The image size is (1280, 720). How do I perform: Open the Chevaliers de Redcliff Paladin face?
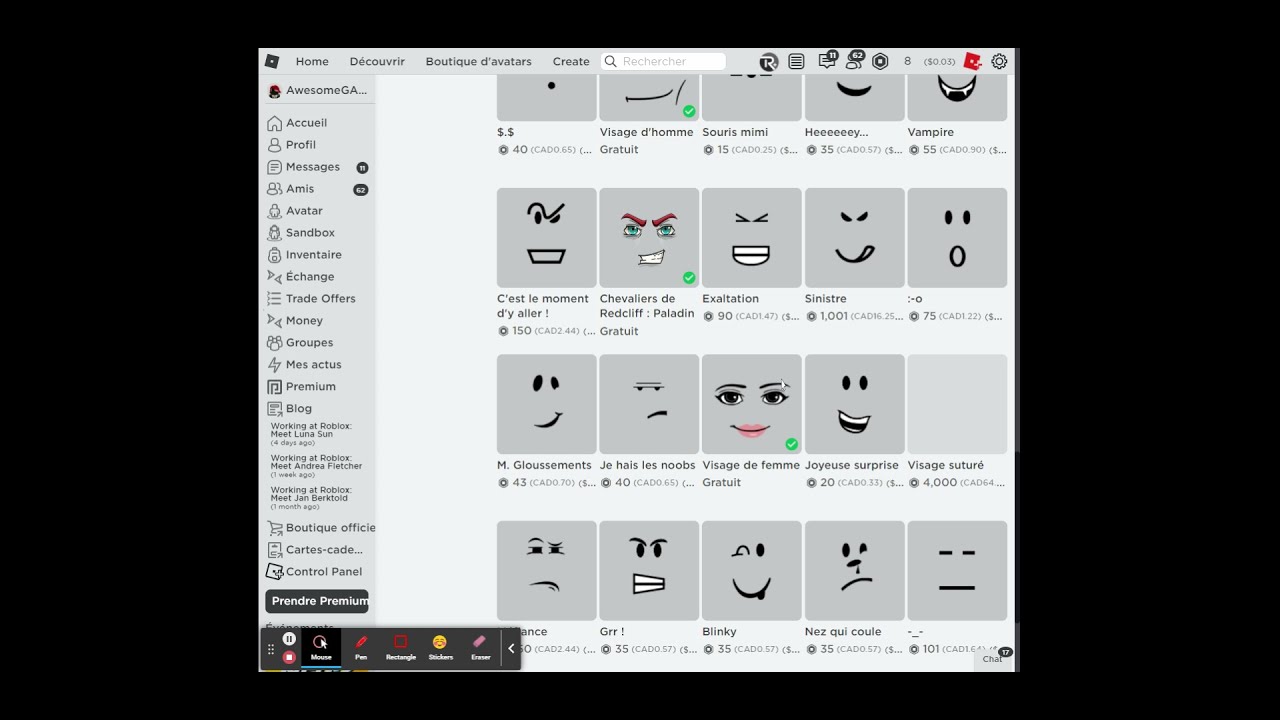click(649, 238)
